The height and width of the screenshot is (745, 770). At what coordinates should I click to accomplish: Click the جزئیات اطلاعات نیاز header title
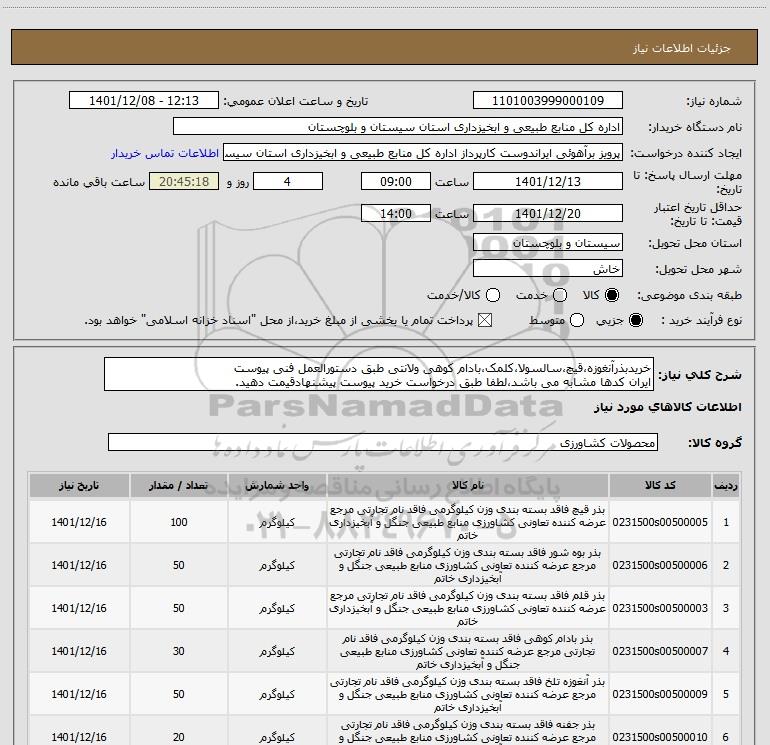tap(682, 48)
